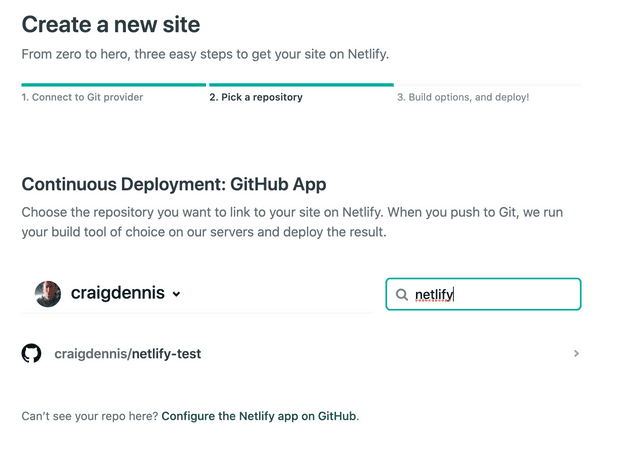Screen dimensions: 630x469
Task: Click the gray progress bar above step 3
Action: [x=489, y=85]
